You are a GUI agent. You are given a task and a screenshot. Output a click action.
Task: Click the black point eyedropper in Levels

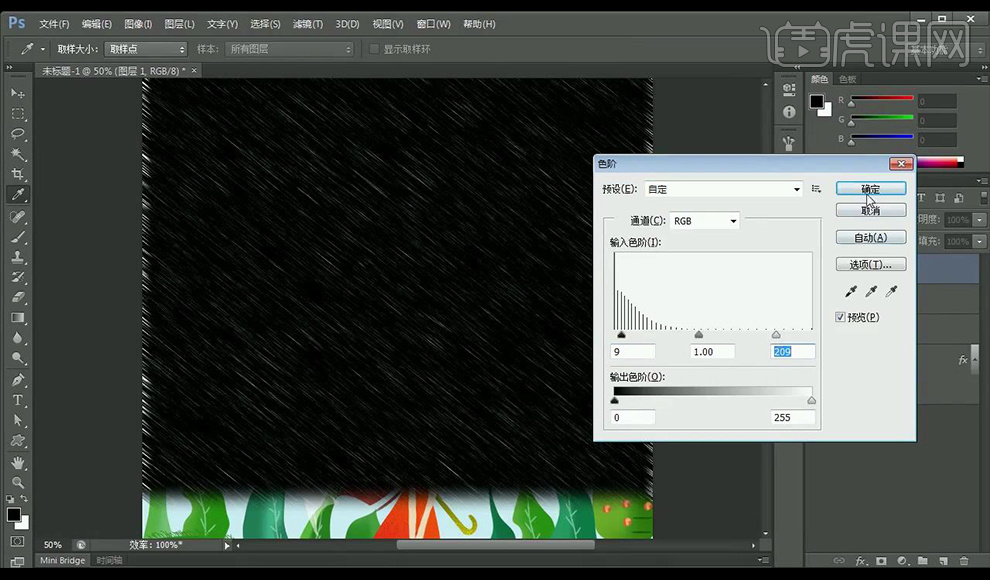pyautogui.click(x=851, y=291)
